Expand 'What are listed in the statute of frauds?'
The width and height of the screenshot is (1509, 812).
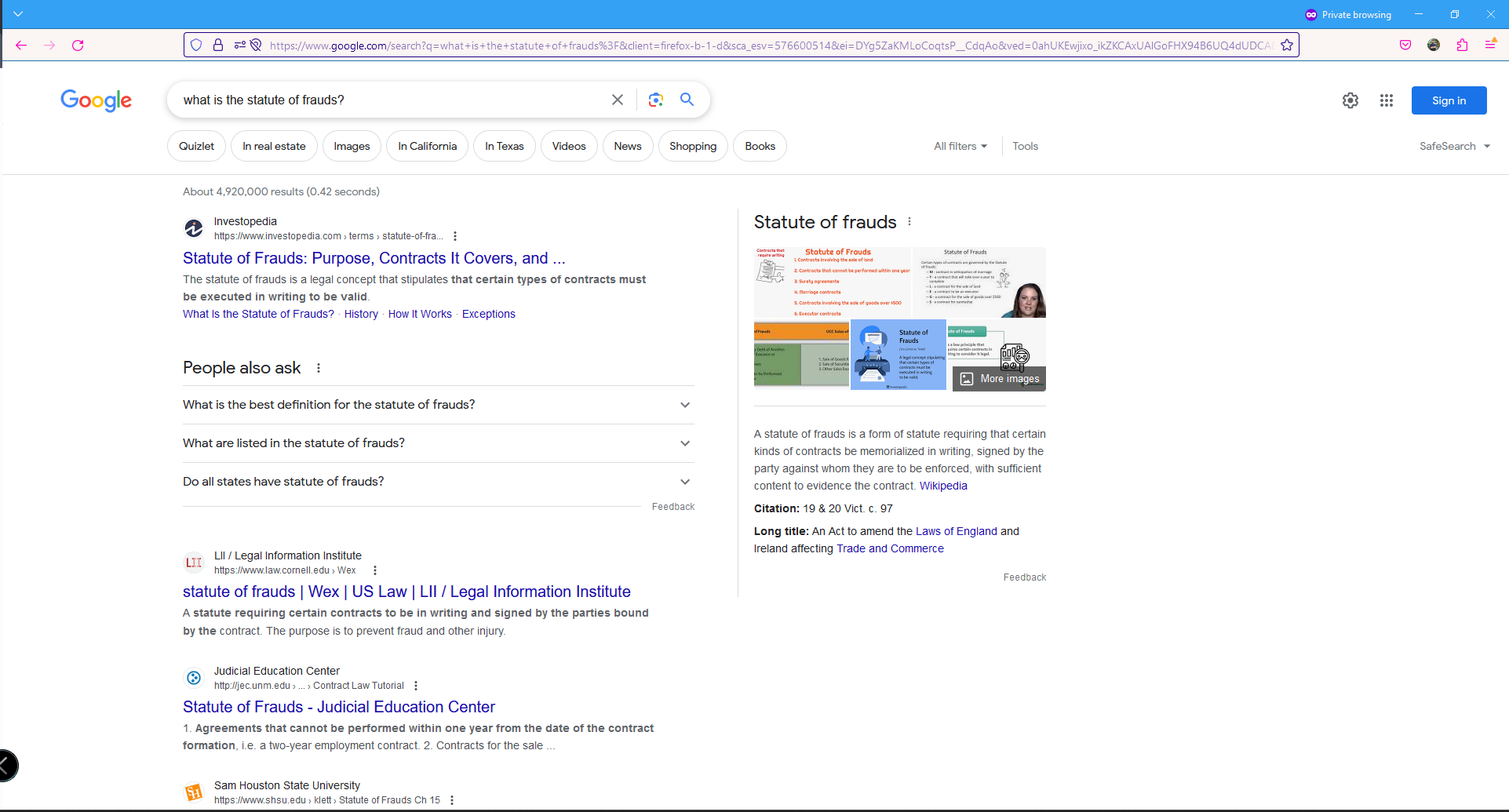(x=439, y=443)
